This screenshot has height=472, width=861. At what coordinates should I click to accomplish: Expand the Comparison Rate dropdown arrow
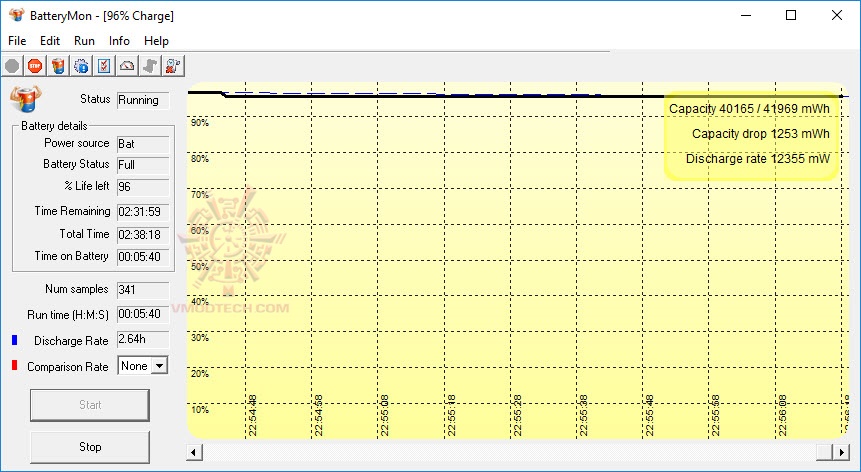coord(159,366)
